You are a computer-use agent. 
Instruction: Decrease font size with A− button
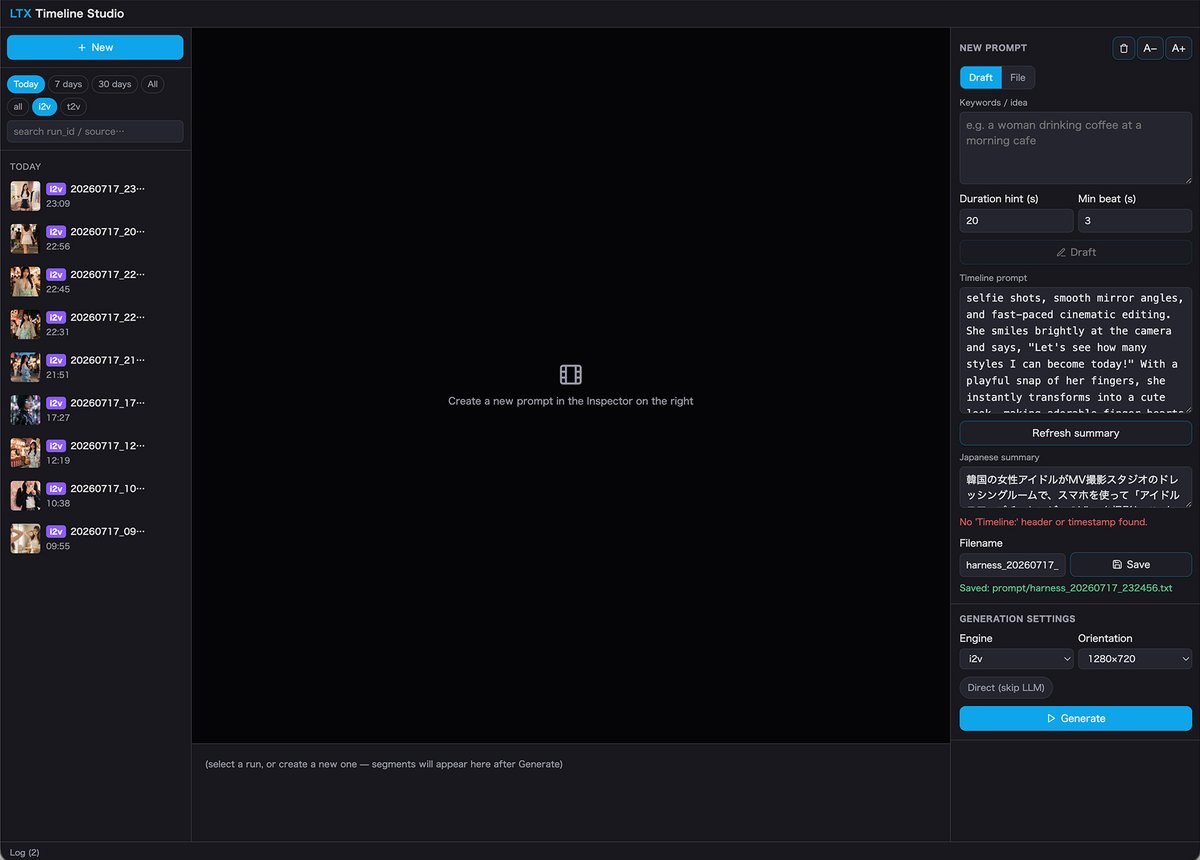[x=1150, y=48]
